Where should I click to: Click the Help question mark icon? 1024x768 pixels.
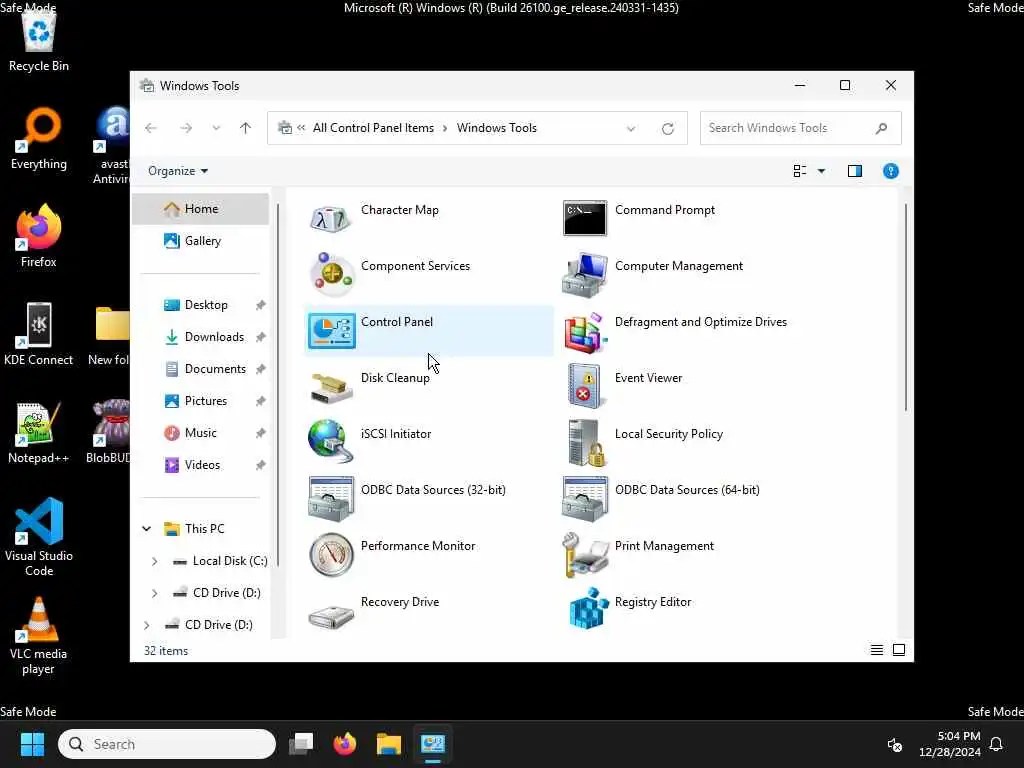[891, 171]
